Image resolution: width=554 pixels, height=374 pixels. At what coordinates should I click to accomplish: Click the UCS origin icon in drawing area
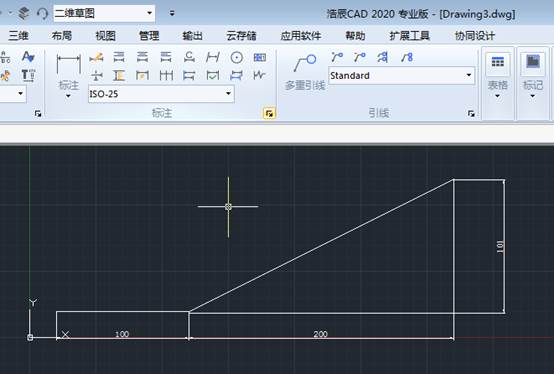[30, 338]
